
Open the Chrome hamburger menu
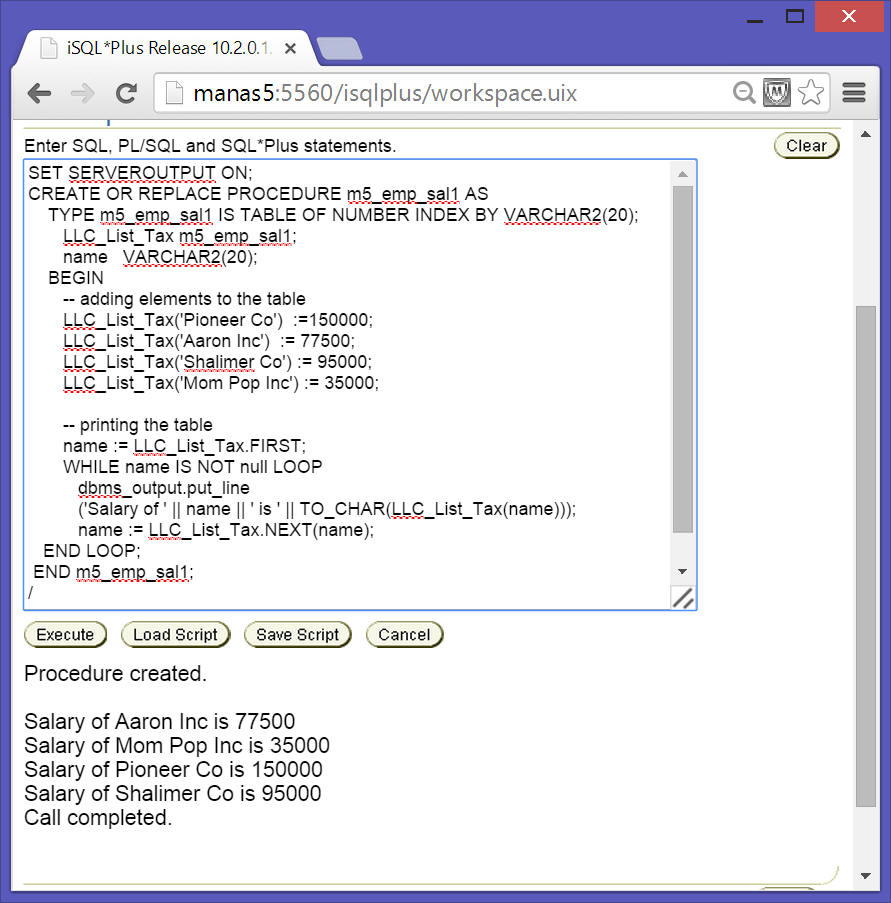coord(854,92)
